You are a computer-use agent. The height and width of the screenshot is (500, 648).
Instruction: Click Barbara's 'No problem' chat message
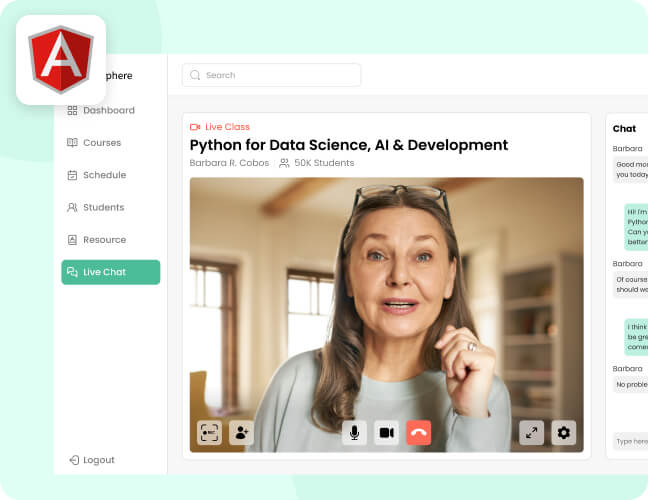[x=630, y=385]
